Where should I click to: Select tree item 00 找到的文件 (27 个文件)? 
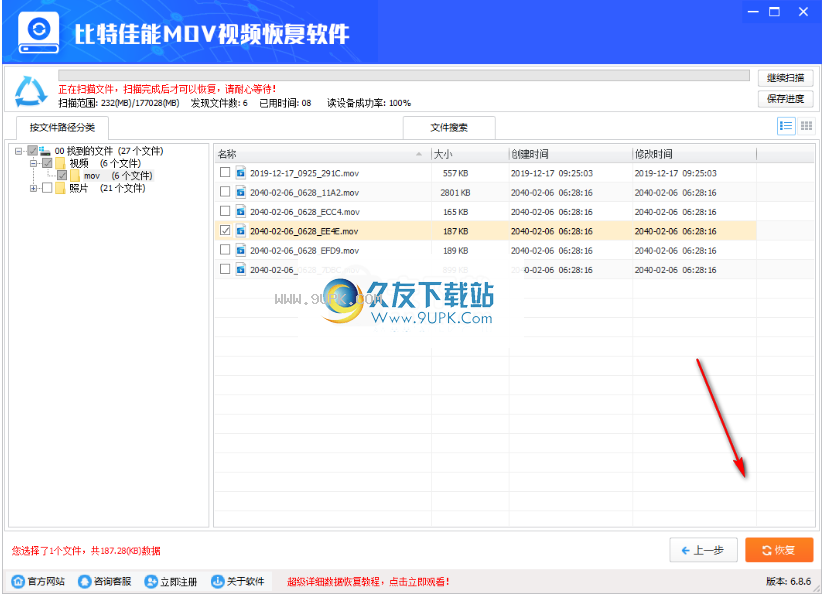click(x=109, y=151)
